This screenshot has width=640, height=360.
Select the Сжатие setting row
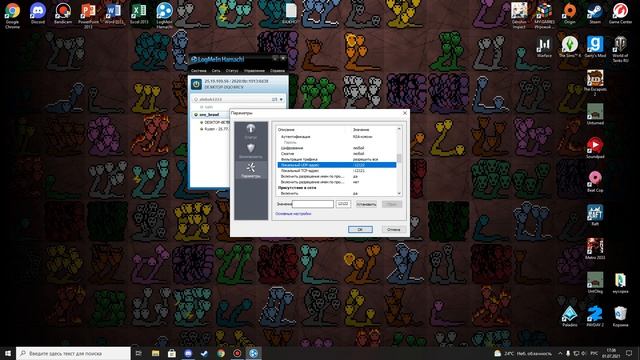click(x=336, y=153)
